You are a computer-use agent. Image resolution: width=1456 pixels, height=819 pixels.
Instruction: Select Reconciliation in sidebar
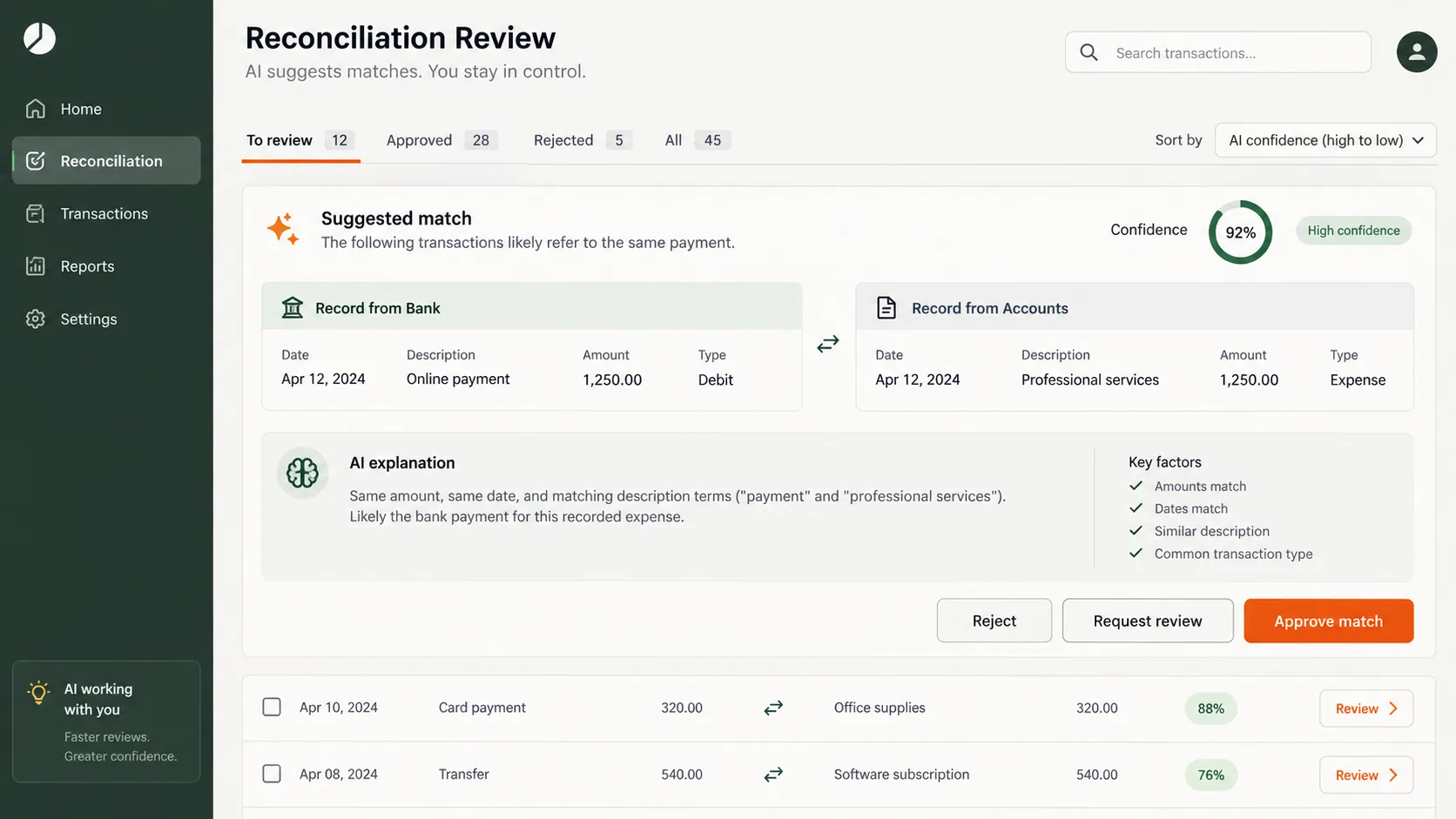tap(106, 160)
